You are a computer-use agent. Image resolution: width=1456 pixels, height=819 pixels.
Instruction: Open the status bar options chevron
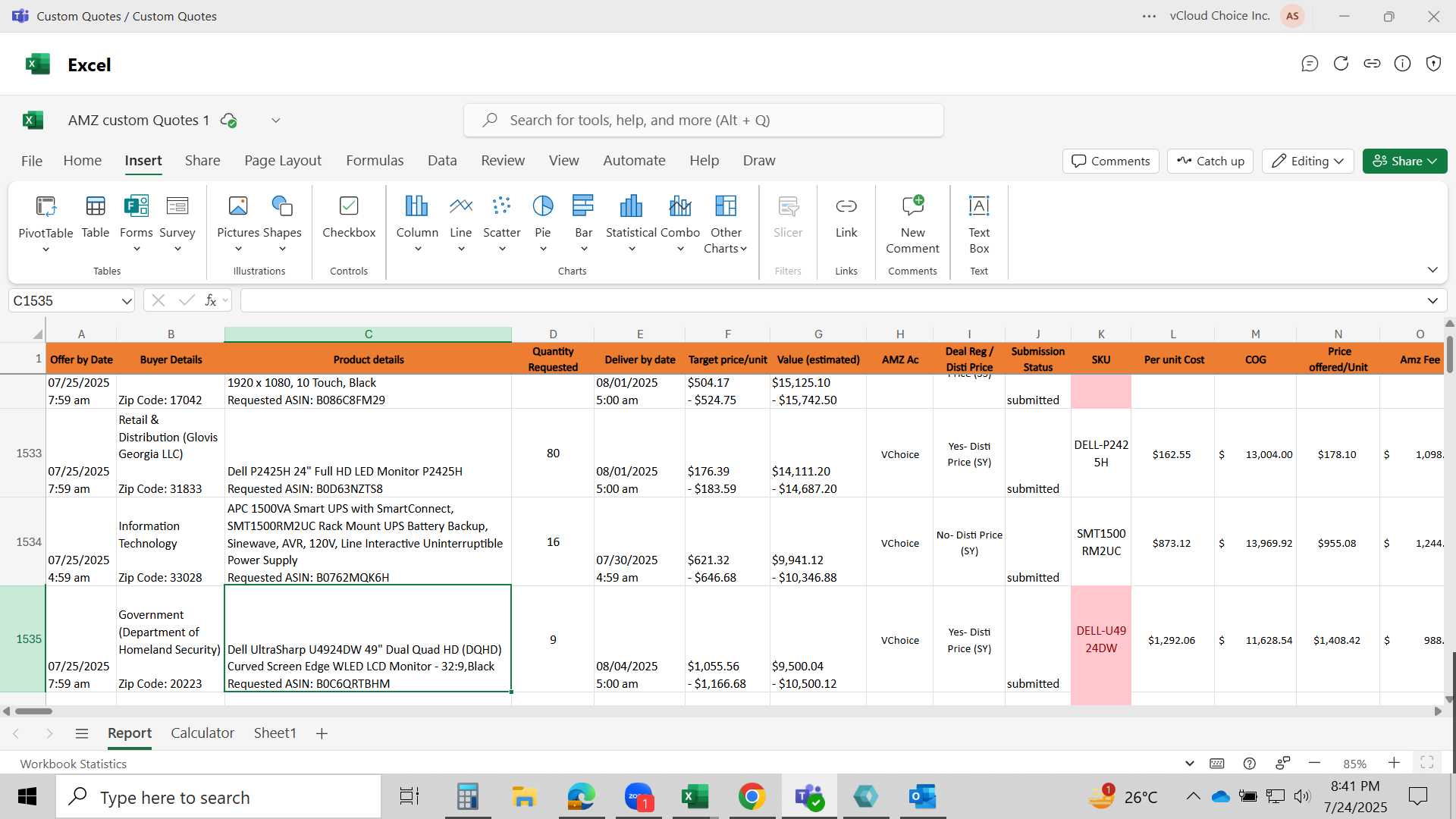[1189, 764]
